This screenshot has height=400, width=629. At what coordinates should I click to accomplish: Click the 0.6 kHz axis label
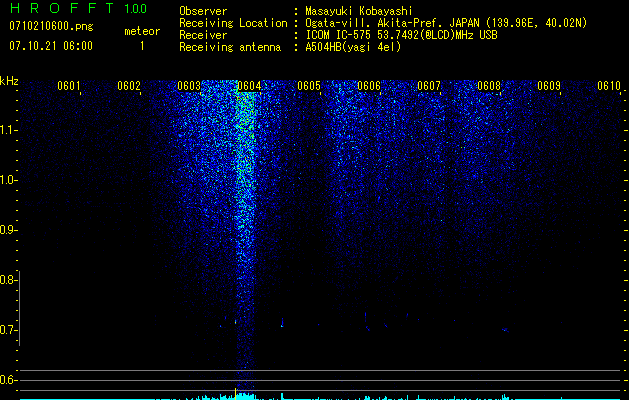pos(8,380)
